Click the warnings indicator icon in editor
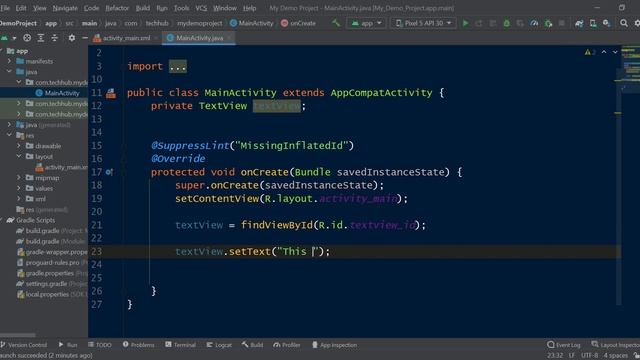 pyautogui.click(x=589, y=52)
